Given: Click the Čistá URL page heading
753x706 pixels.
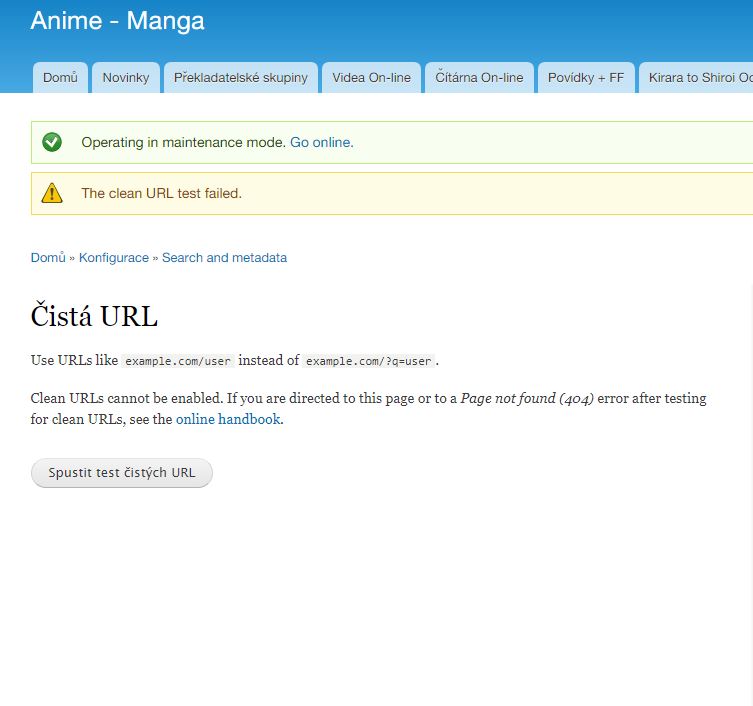Looking at the screenshot, I should (x=94, y=316).
